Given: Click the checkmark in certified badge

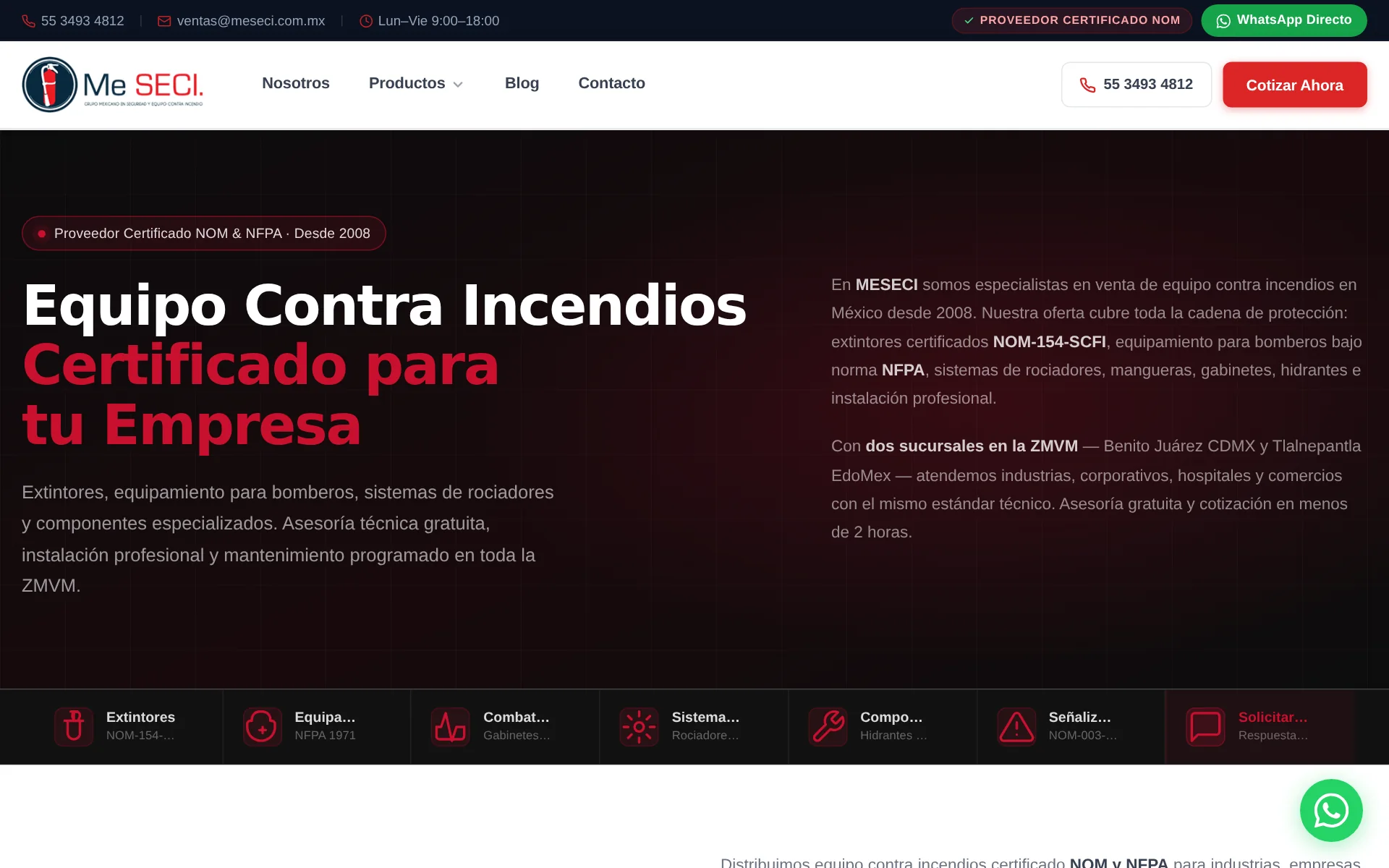Looking at the screenshot, I should tap(969, 20).
